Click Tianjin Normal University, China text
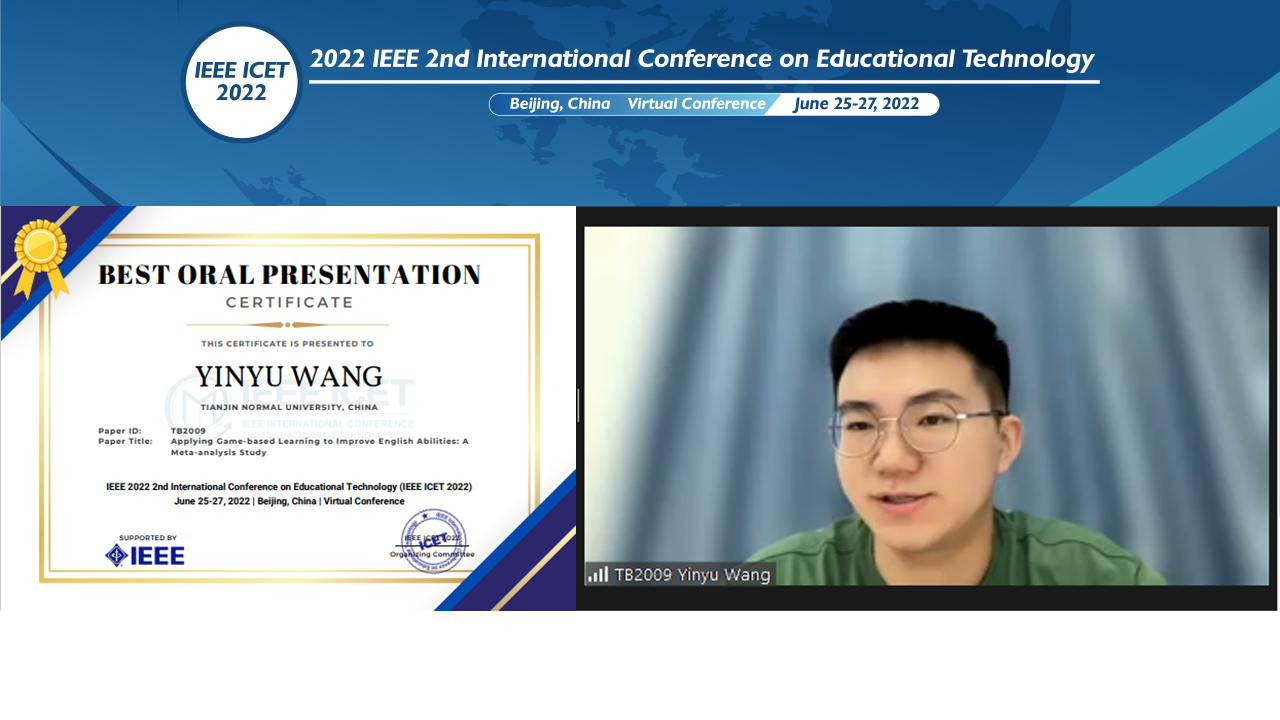 (289, 408)
